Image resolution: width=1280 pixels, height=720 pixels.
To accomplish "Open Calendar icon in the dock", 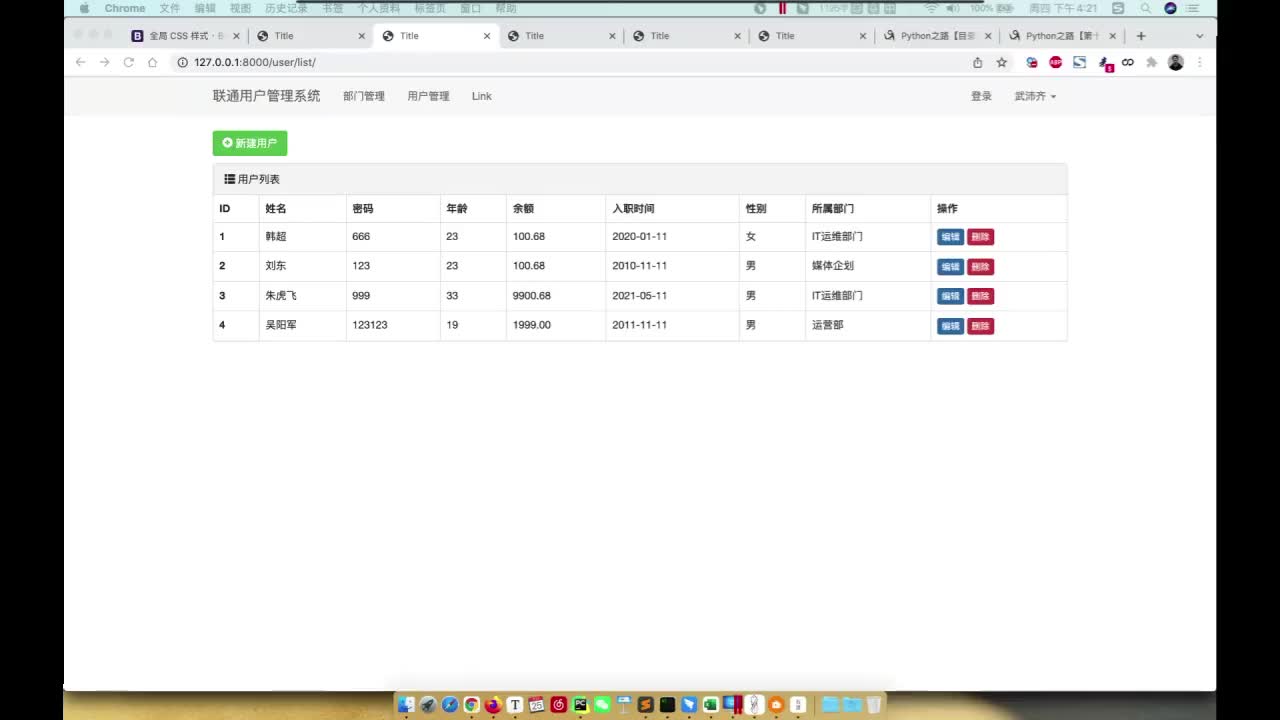I will point(537,704).
